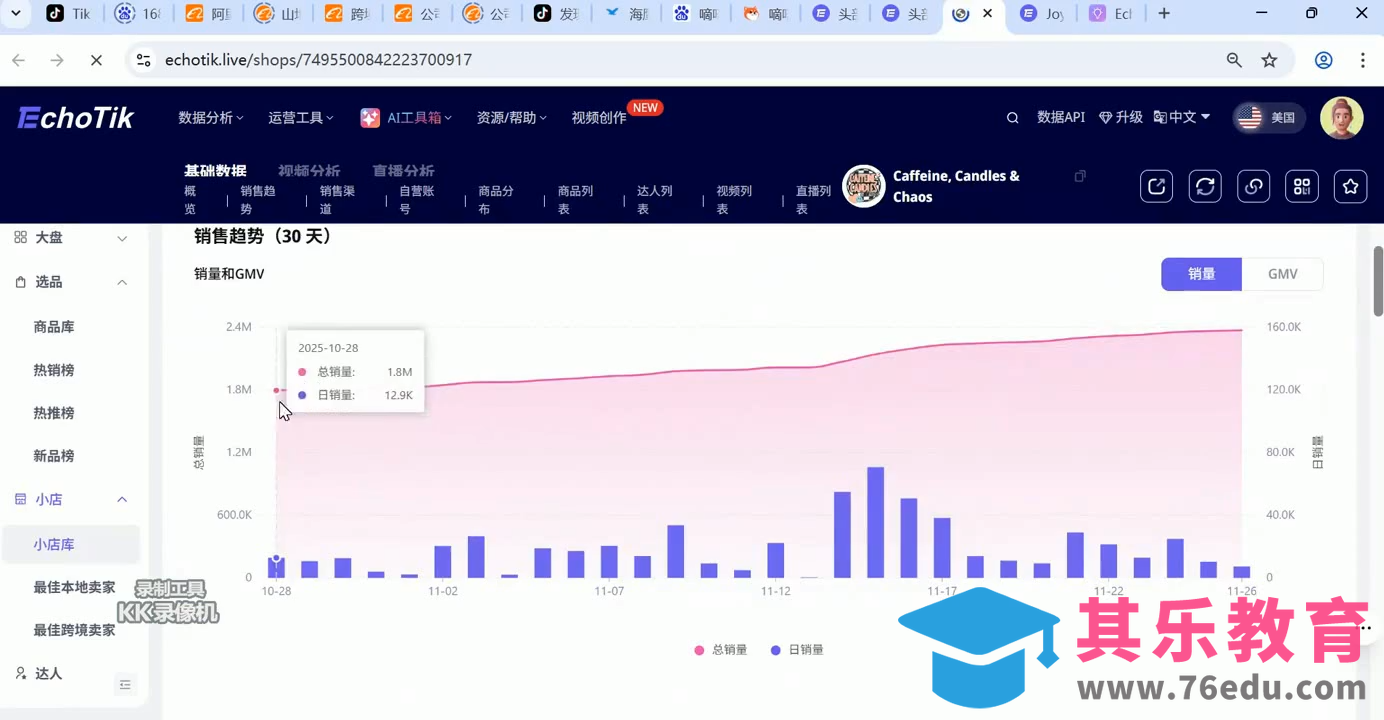Click the EchoTik logo

point(74,117)
